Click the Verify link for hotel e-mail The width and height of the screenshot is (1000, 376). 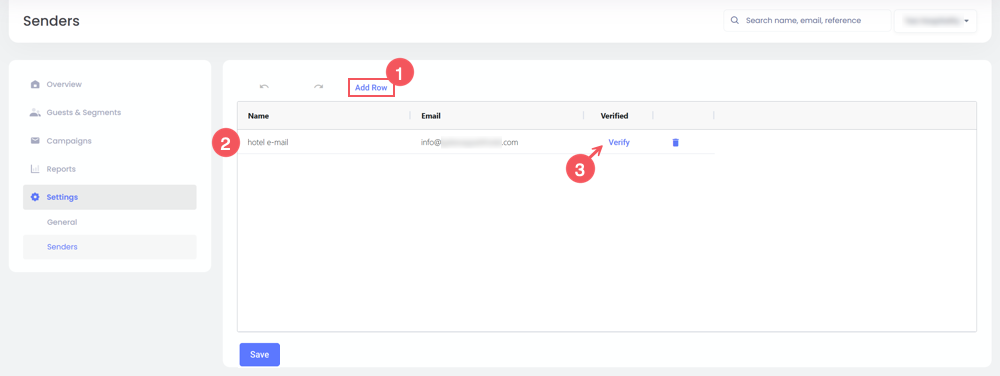tap(619, 142)
